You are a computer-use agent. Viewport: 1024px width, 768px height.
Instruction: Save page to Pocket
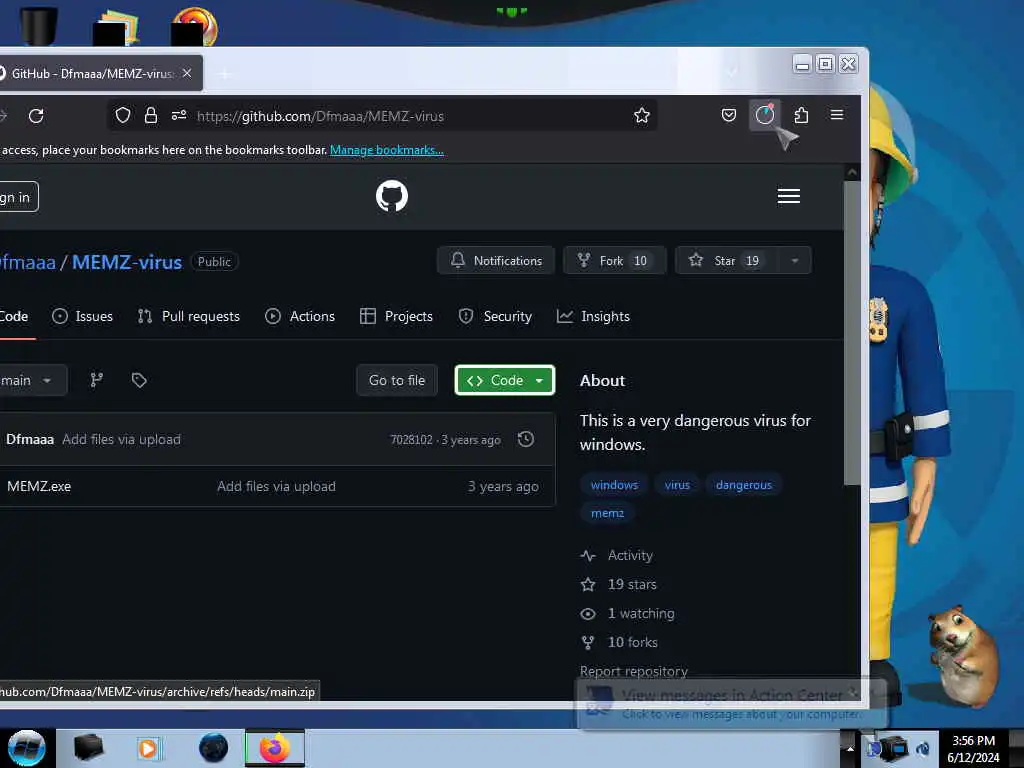729,116
